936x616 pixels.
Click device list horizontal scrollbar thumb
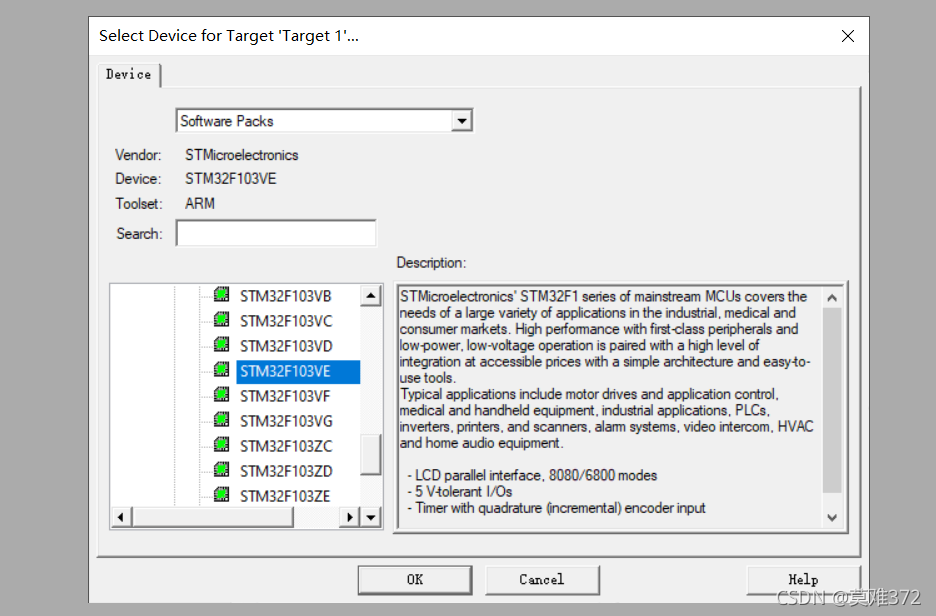[213, 517]
